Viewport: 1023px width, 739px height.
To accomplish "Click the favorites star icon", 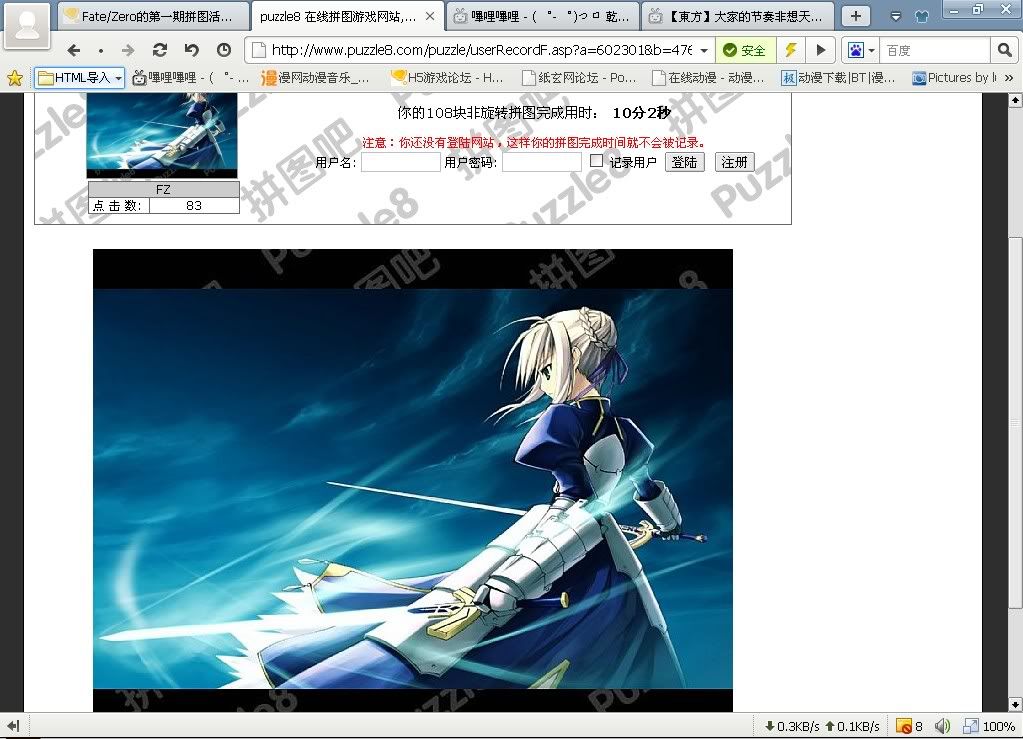I will click(14, 78).
